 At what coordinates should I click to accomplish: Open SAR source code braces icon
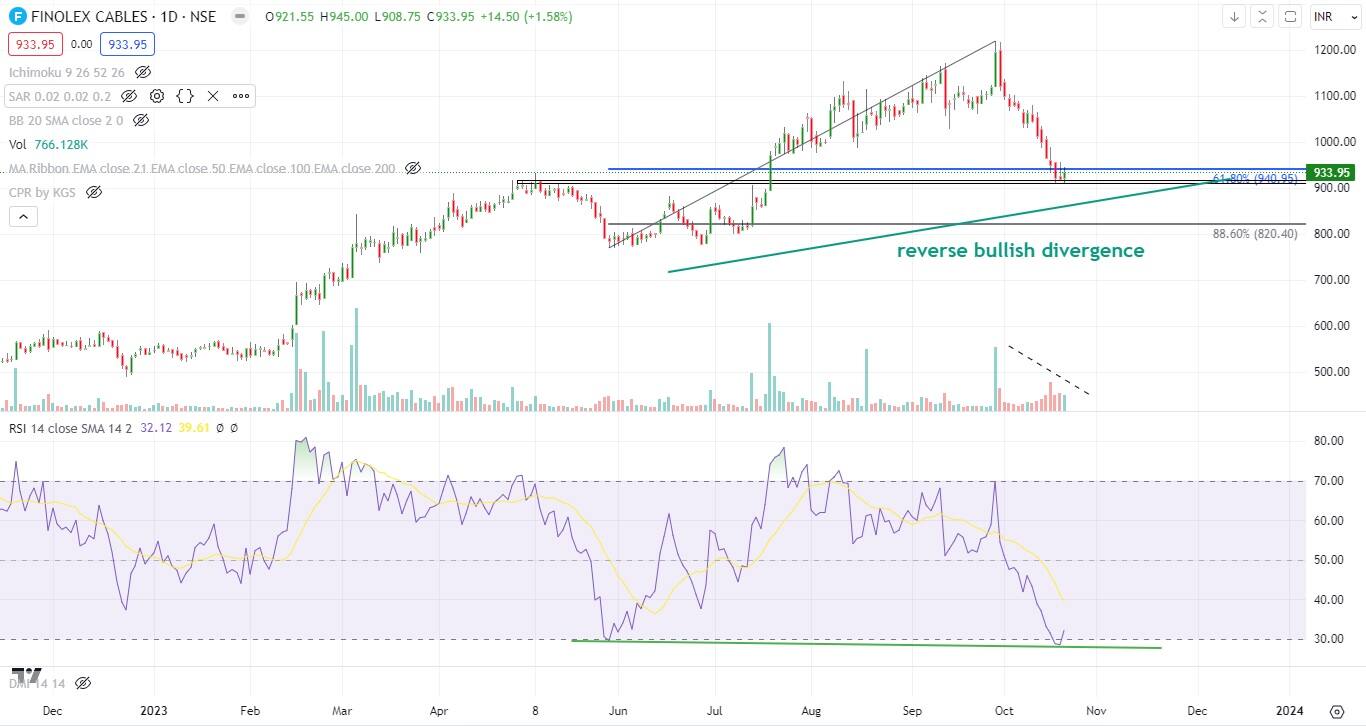point(185,96)
